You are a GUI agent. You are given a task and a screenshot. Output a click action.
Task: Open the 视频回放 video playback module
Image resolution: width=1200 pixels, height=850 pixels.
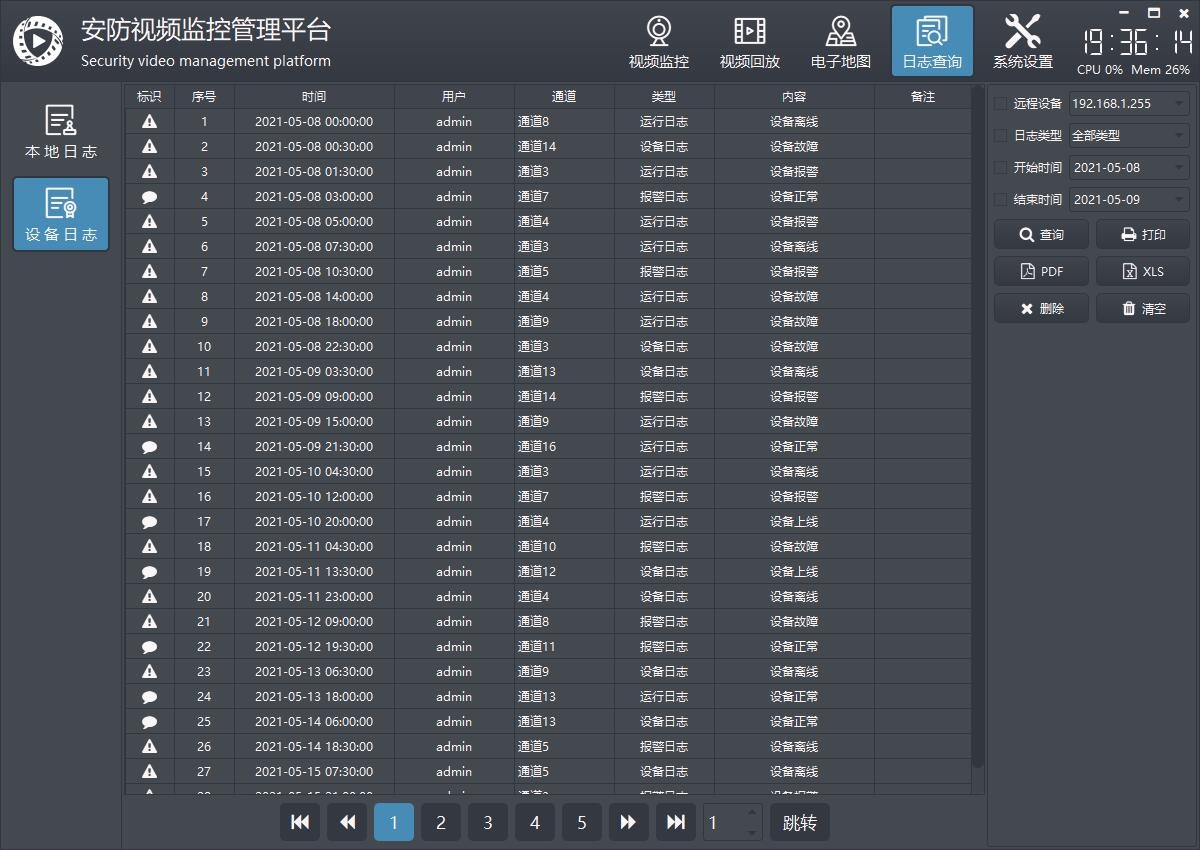click(x=749, y=42)
